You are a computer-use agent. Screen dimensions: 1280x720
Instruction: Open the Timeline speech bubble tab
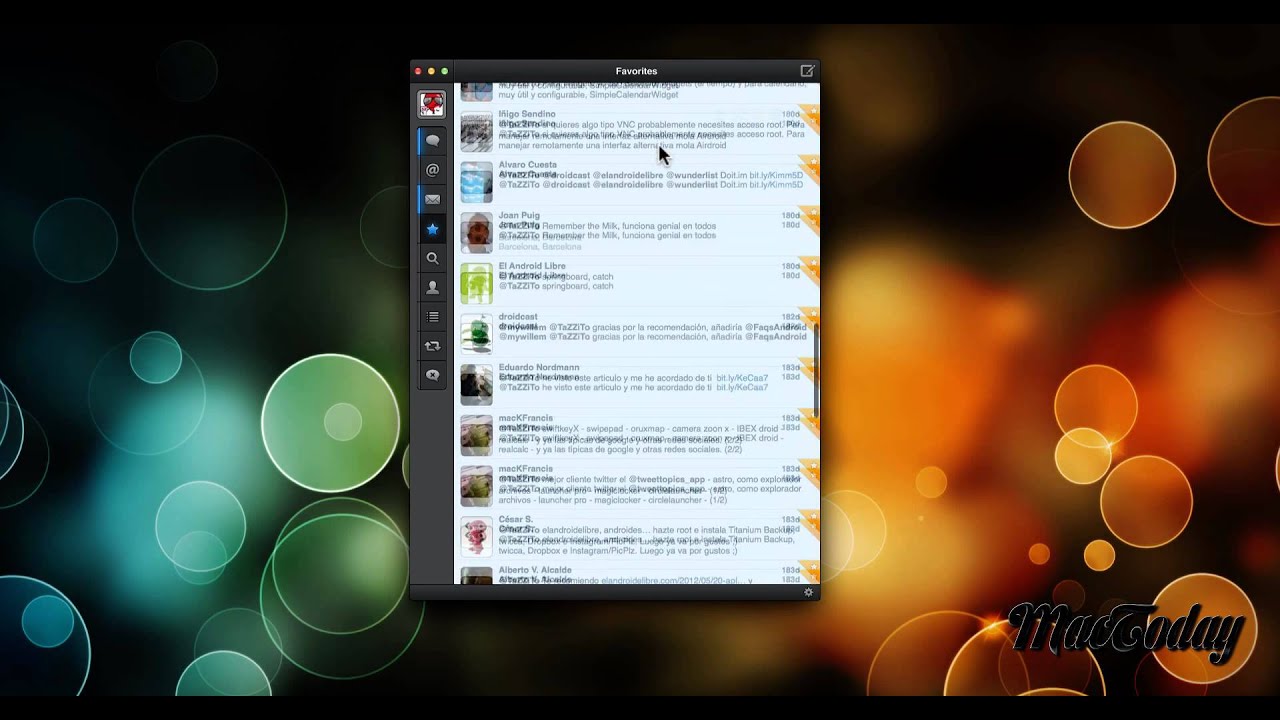[432, 141]
